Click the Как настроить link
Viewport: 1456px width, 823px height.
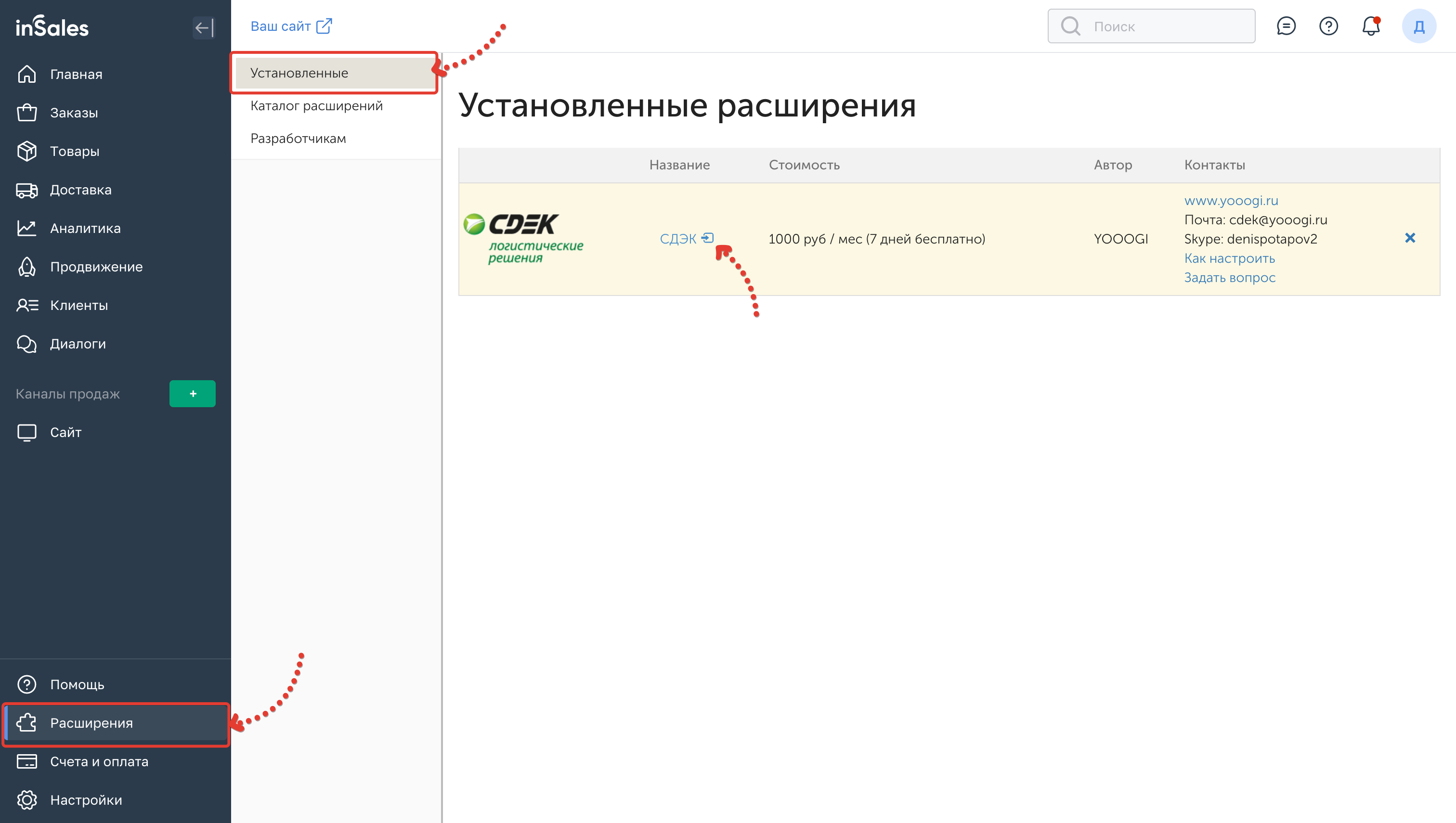coord(1229,258)
